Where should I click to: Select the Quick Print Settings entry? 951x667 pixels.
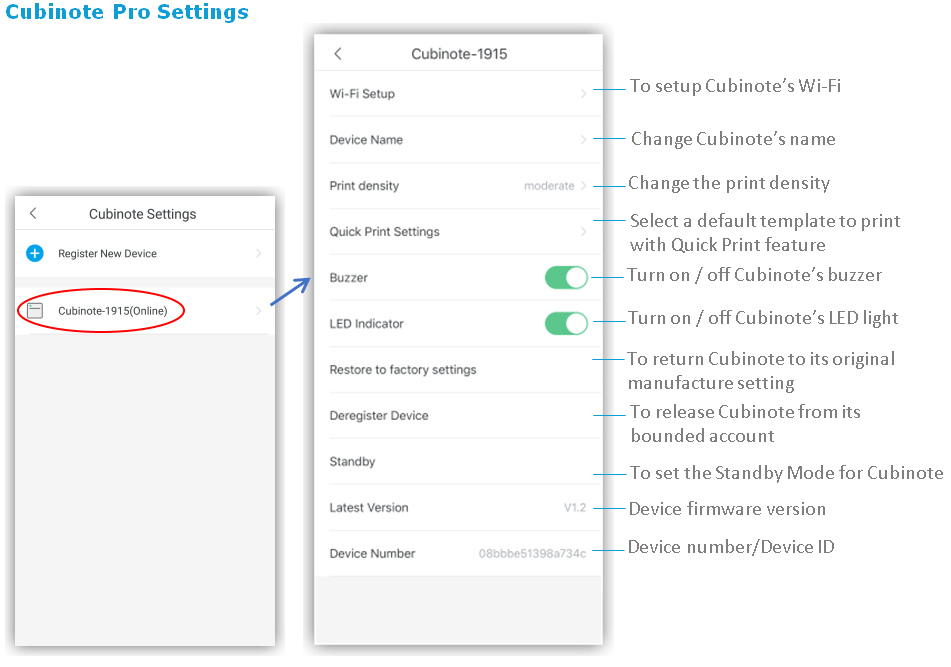click(459, 232)
